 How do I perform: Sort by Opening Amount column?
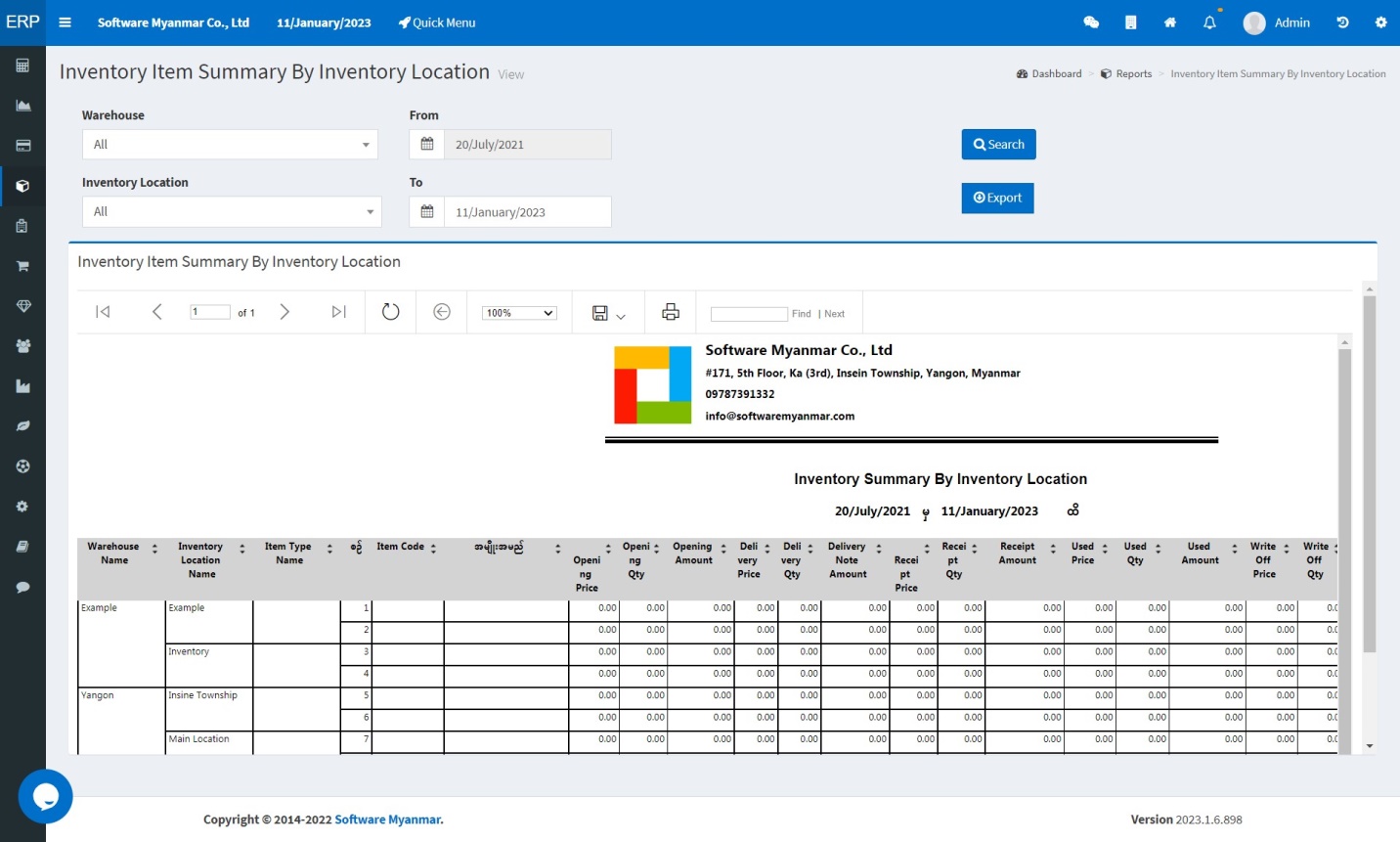click(x=723, y=550)
